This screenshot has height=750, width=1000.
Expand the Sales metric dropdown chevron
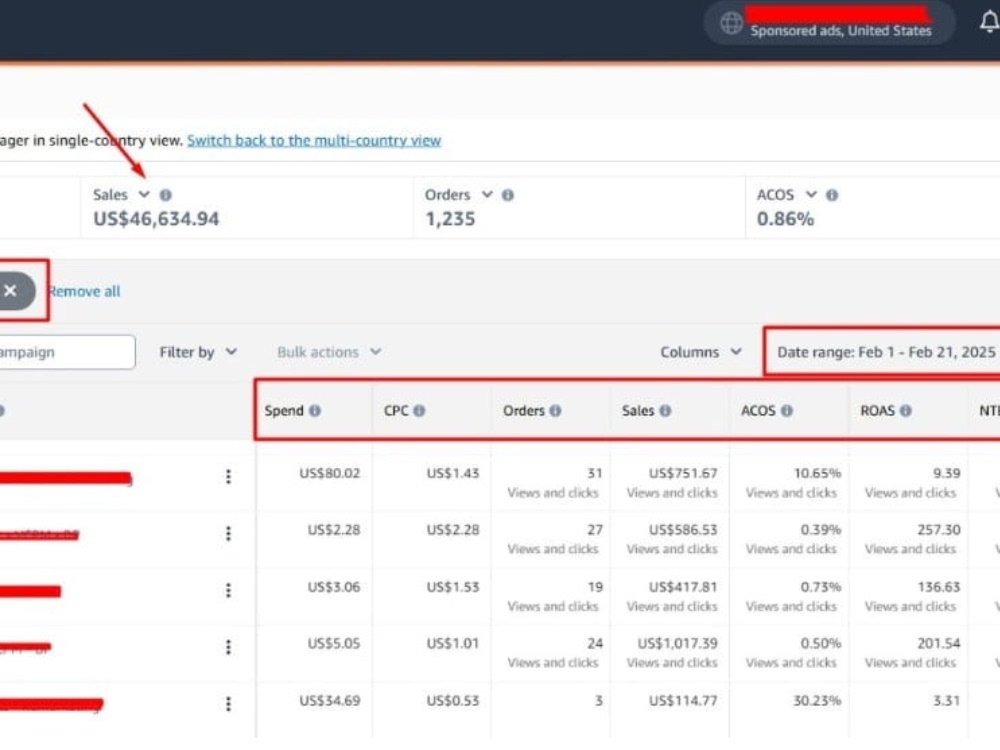point(144,195)
